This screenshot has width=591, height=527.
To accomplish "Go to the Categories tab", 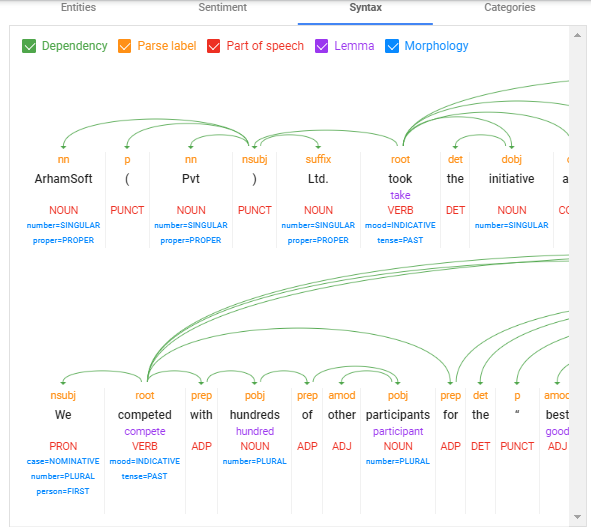I will [x=510, y=7].
